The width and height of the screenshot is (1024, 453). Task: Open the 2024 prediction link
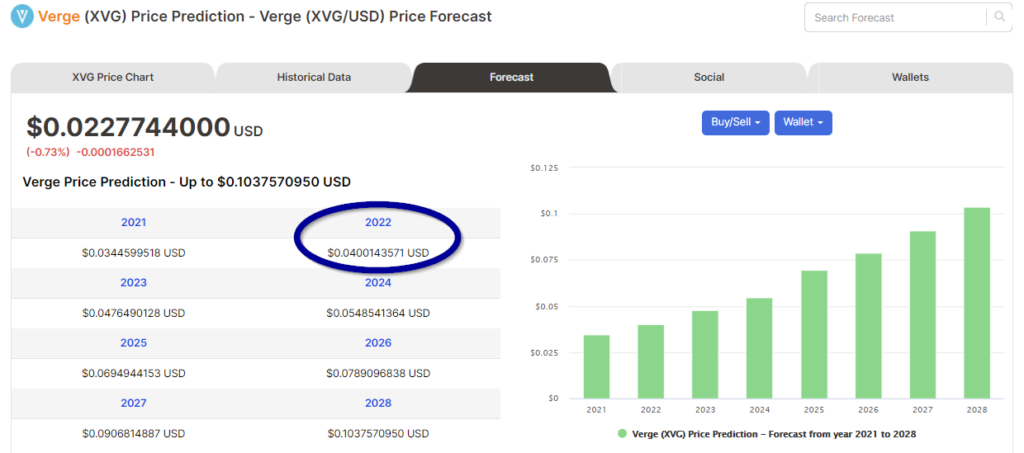(378, 283)
